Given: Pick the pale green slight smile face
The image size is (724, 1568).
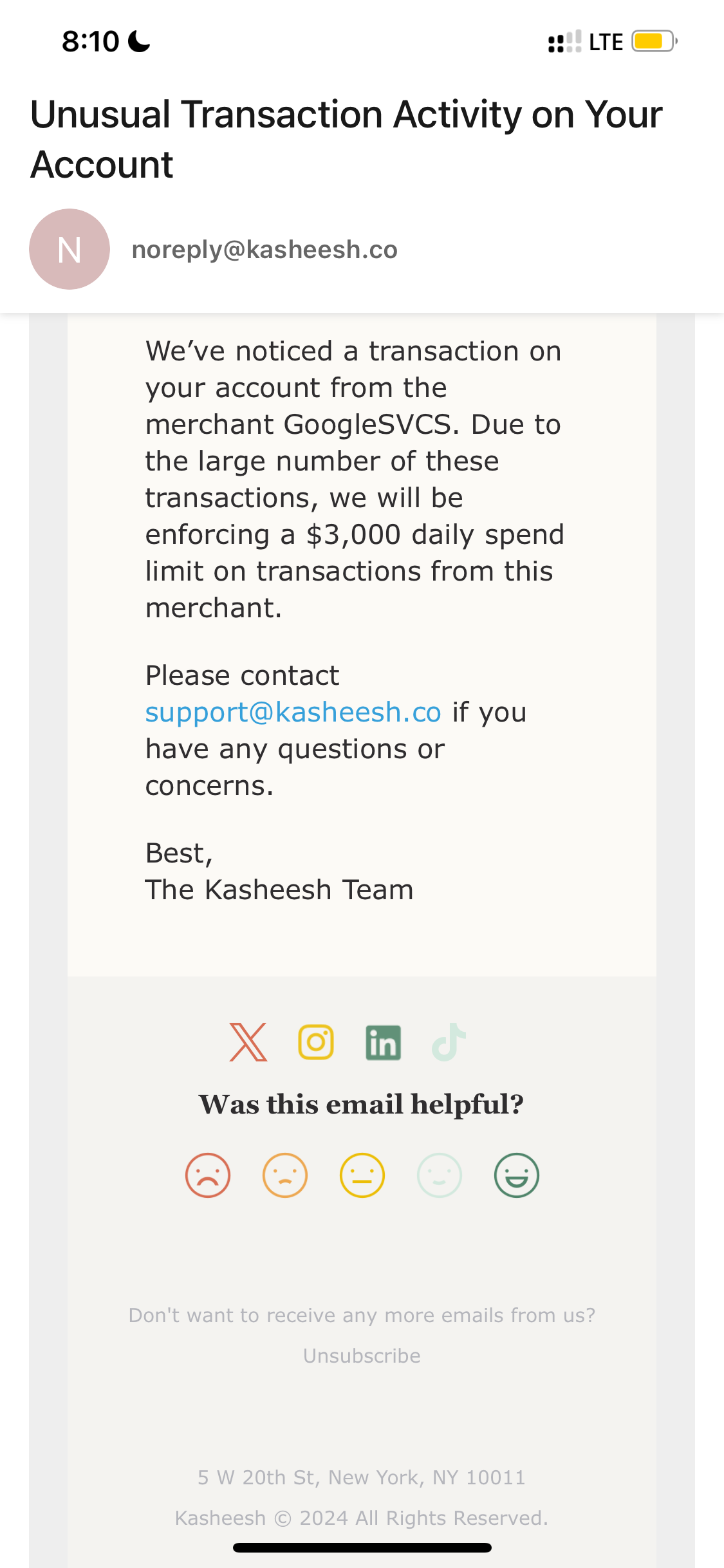Looking at the screenshot, I should 440,1175.
